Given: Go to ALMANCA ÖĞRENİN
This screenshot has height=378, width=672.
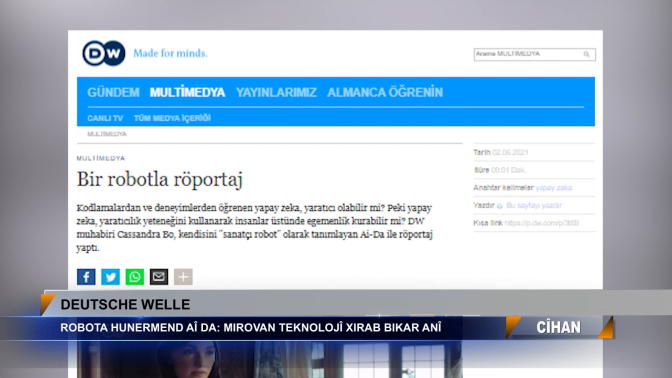Looking at the screenshot, I should point(385,92).
